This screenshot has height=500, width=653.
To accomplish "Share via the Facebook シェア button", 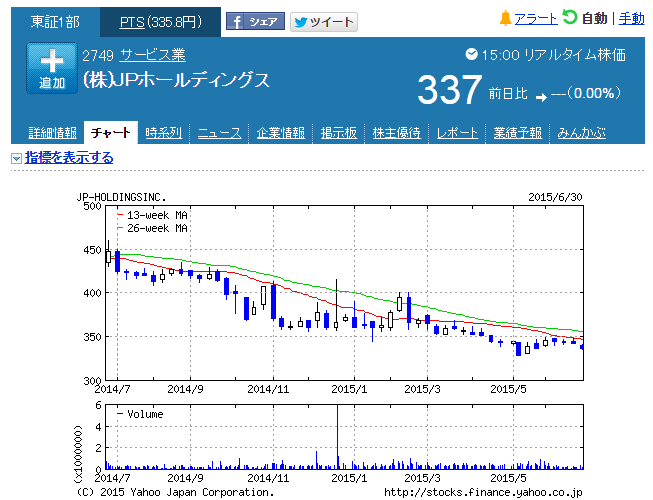I will click(255, 22).
